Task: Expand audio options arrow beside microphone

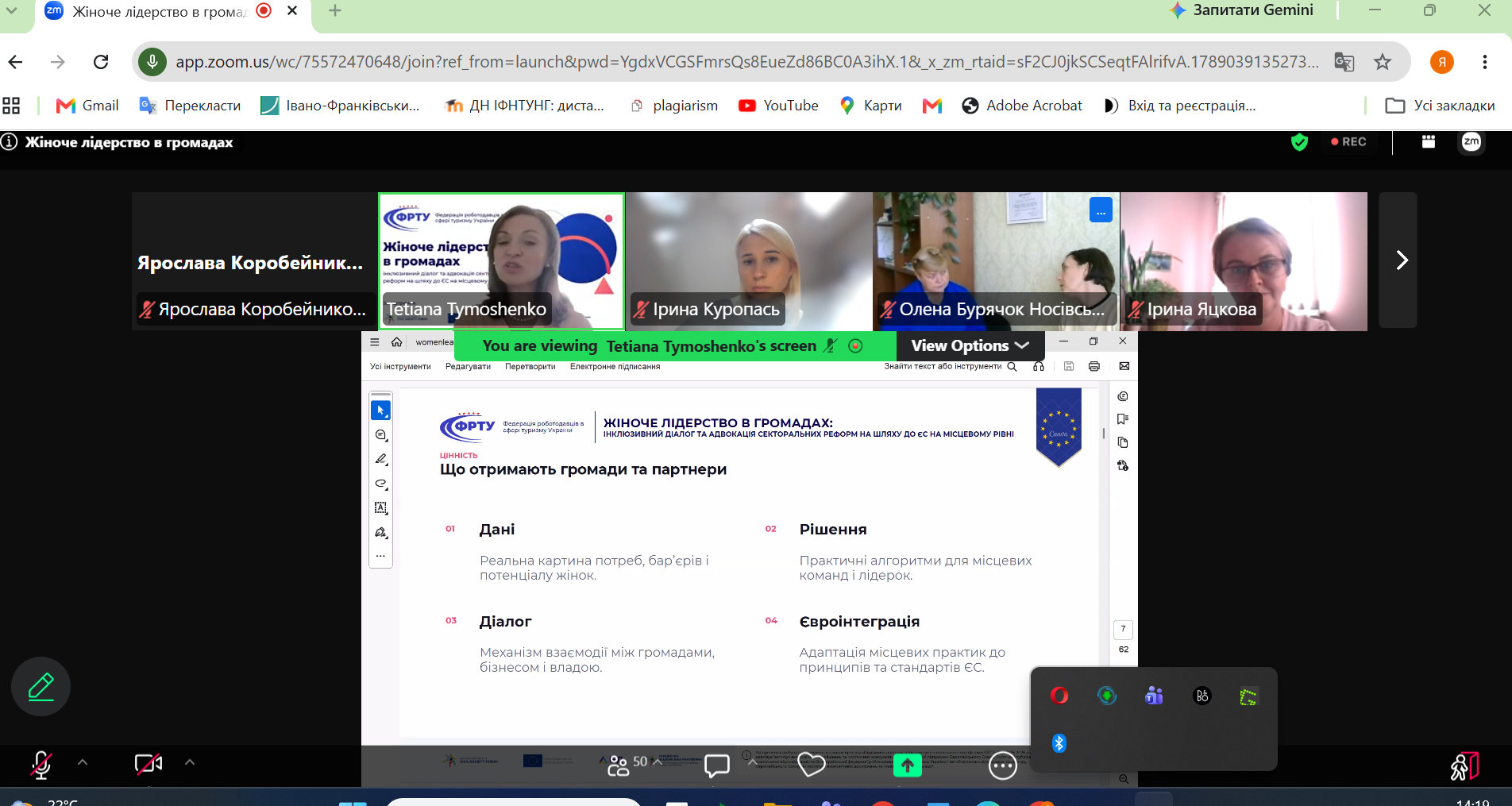Action: pos(83,762)
